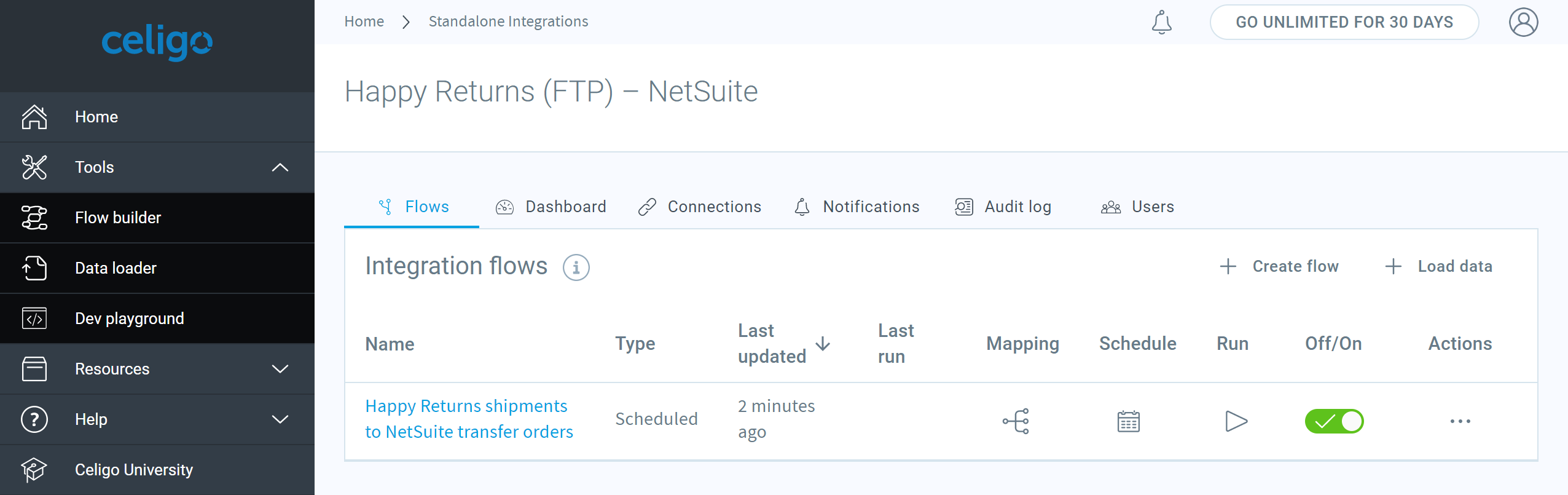Open Happy Returns shipments to NetSuite link
The height and width of the screenshot is (495, 1568).
[x=468, y=419]
